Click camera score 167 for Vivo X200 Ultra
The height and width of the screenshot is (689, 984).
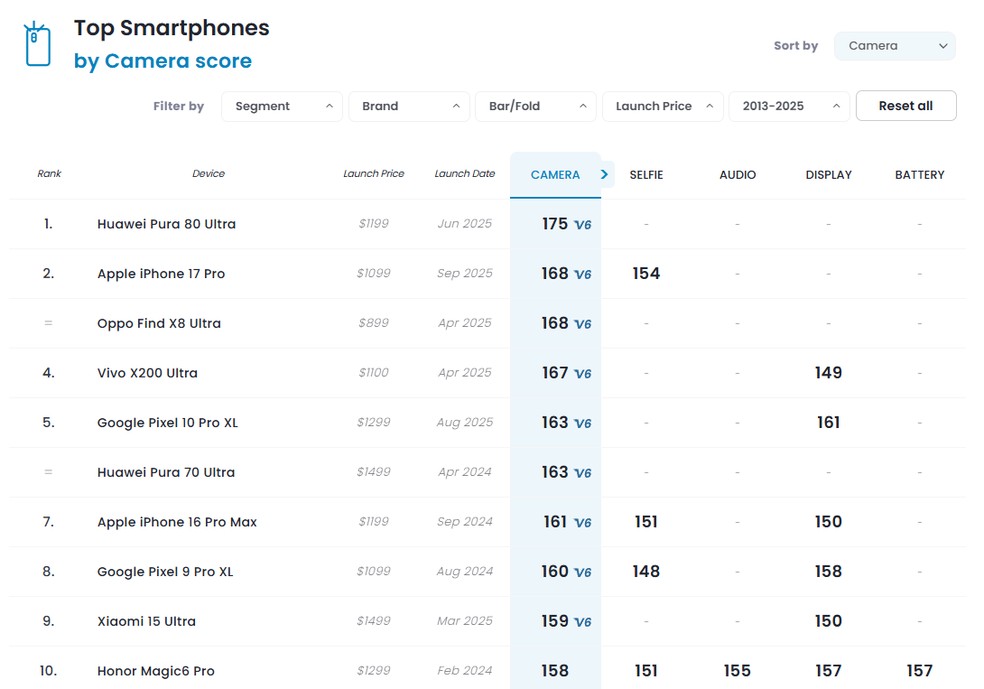tap(555, 373)
